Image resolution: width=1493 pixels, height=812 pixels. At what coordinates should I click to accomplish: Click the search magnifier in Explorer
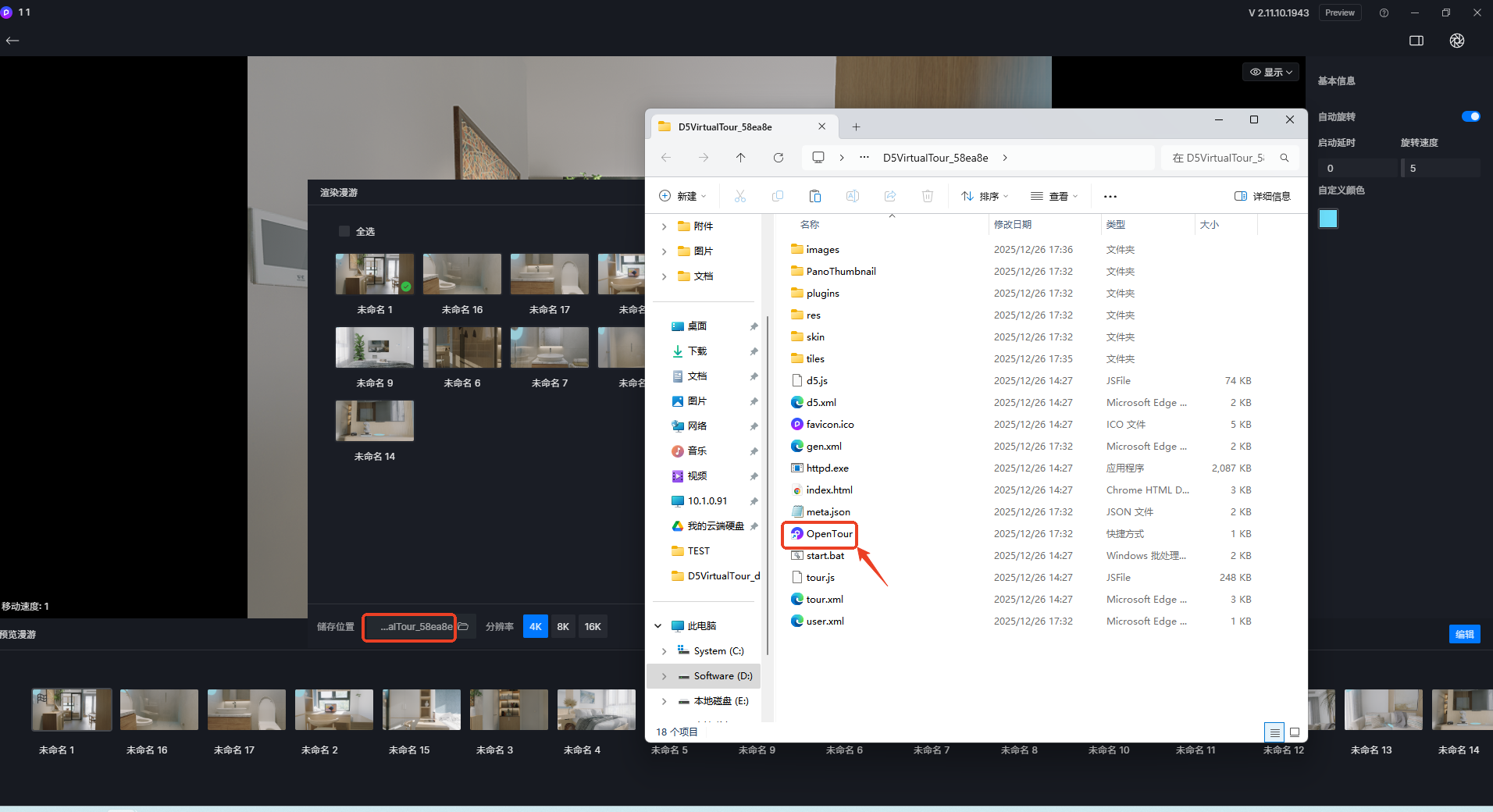click(1285, 158)
